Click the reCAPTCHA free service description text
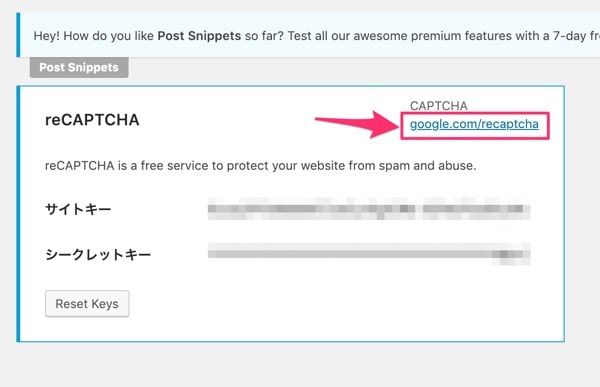 pos(261,166)
